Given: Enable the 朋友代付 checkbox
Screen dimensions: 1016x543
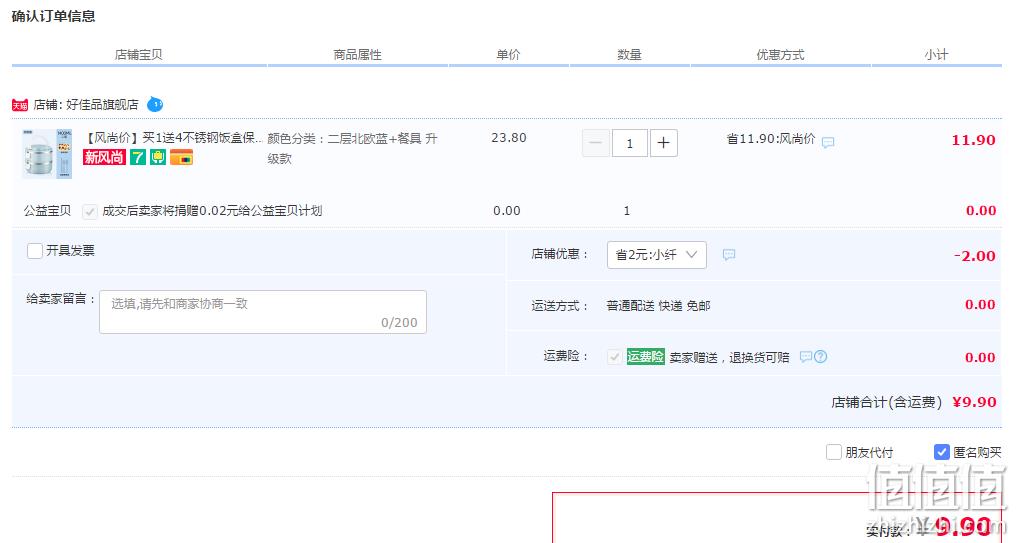Looking at the screenshot, I should pos(834,452).
